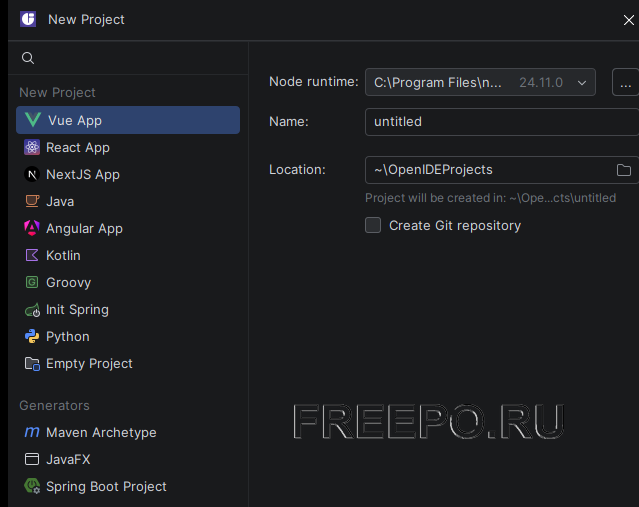Click the ellipsis button beside Node runtime
This screenshot has height=507, width=639.
[625, 82]
